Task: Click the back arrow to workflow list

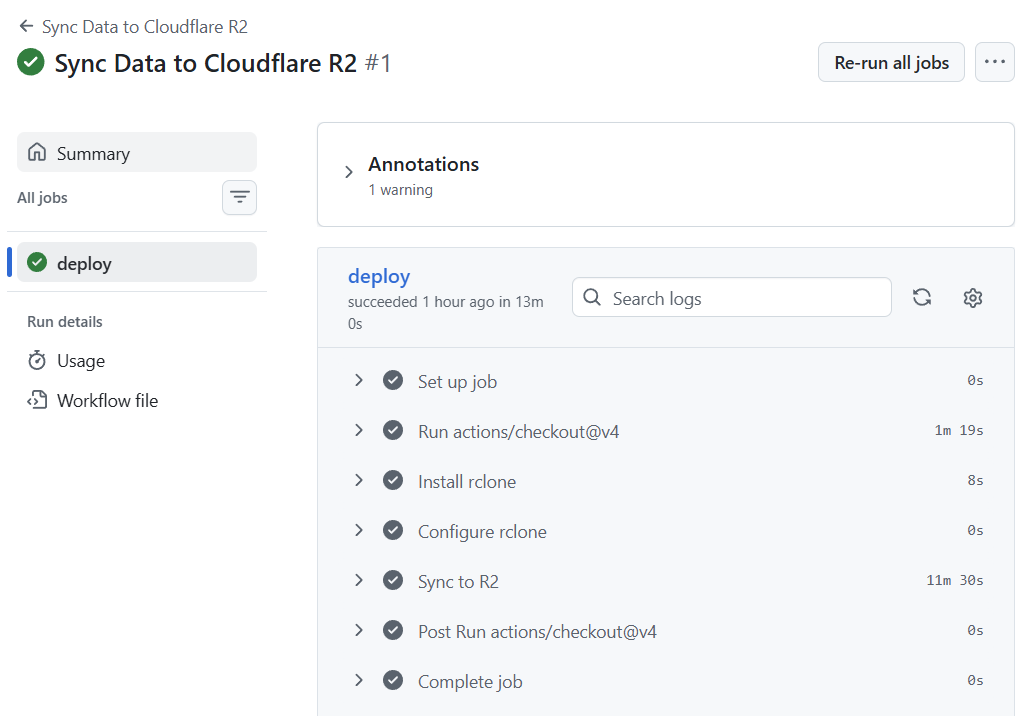Action: [26, 26]
